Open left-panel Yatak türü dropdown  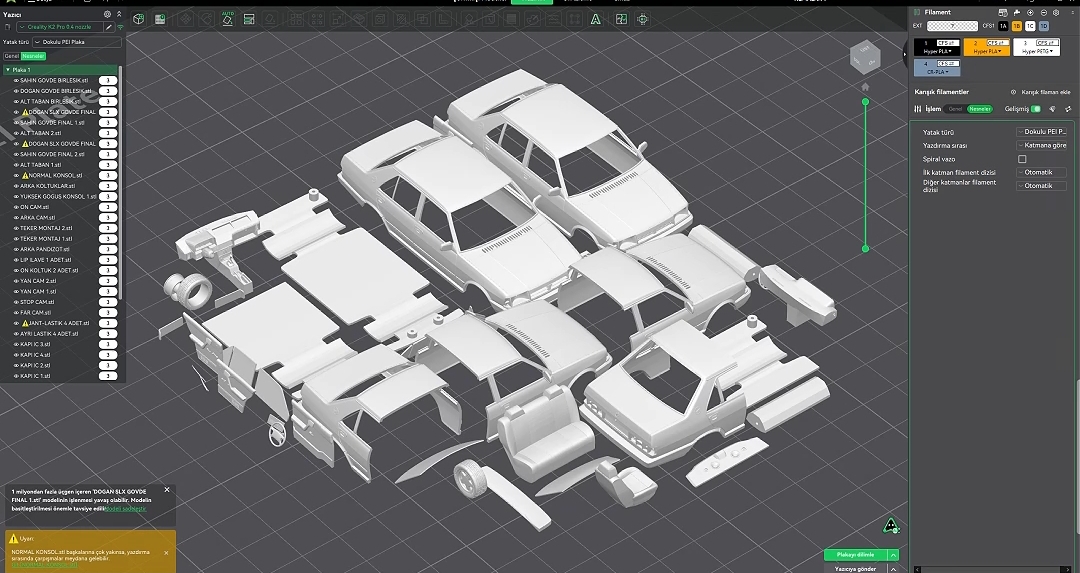point(77,42)
